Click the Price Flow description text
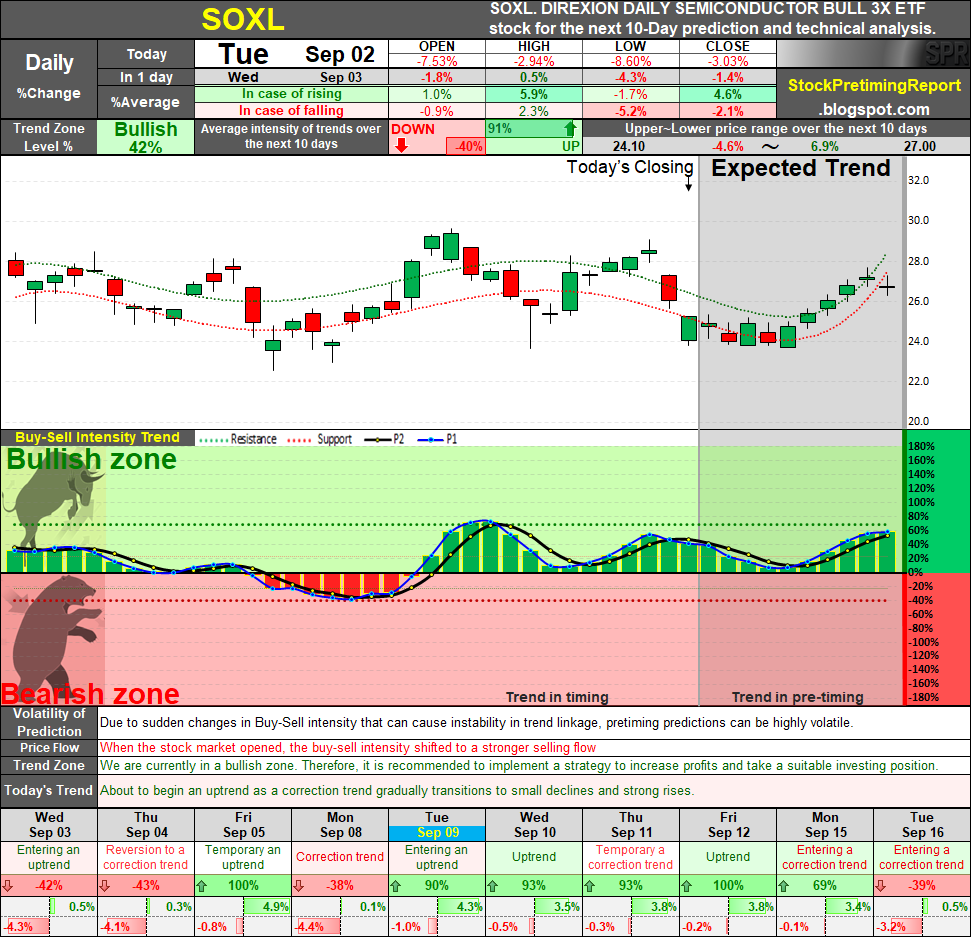 coord(347,748)
